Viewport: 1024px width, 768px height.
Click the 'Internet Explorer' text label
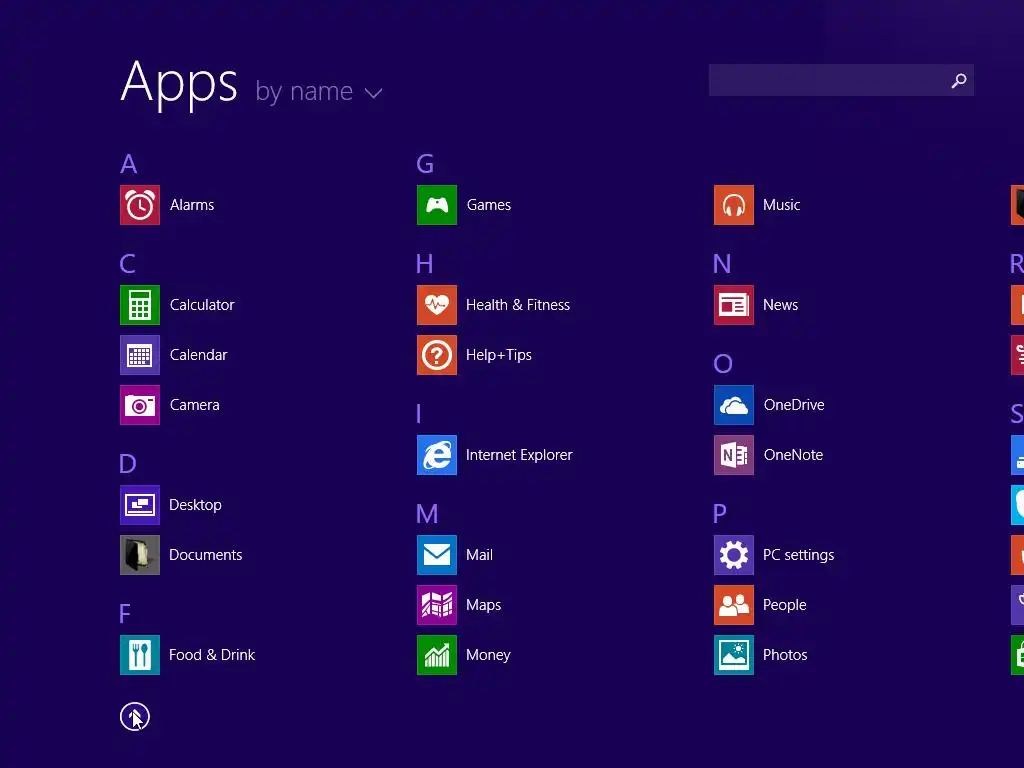pyautogui.click(x=519, y=455)
